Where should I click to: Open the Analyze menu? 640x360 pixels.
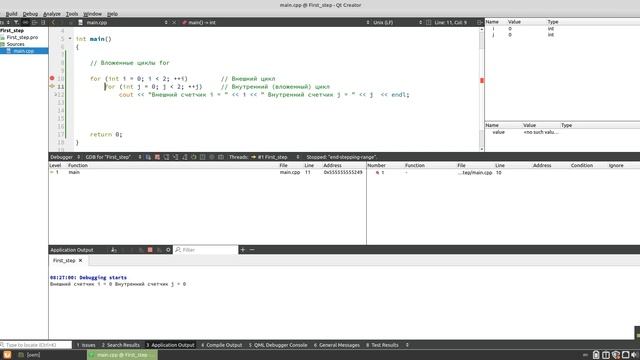[52, 14]
